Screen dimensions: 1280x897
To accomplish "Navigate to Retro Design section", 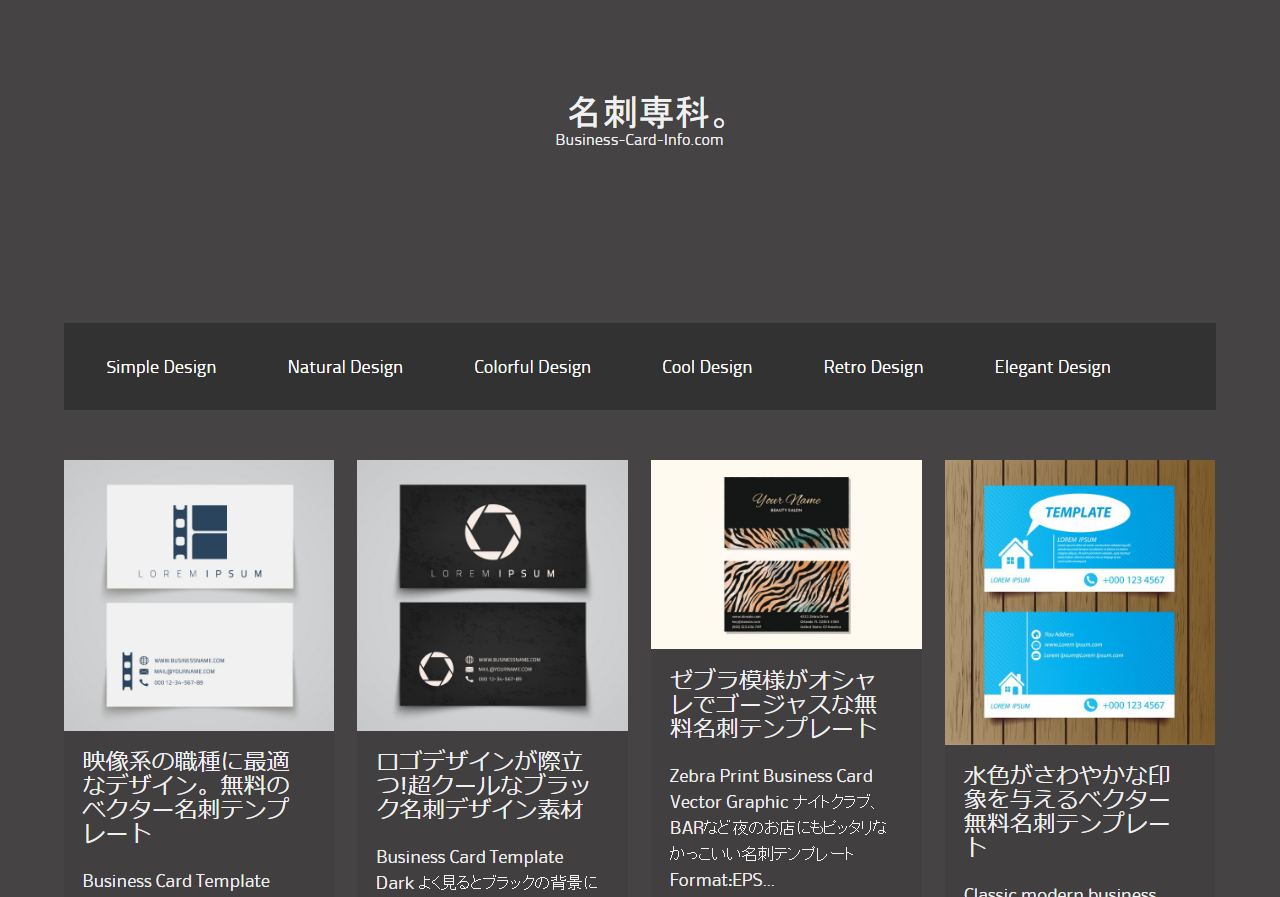I will tap(873, 367).
